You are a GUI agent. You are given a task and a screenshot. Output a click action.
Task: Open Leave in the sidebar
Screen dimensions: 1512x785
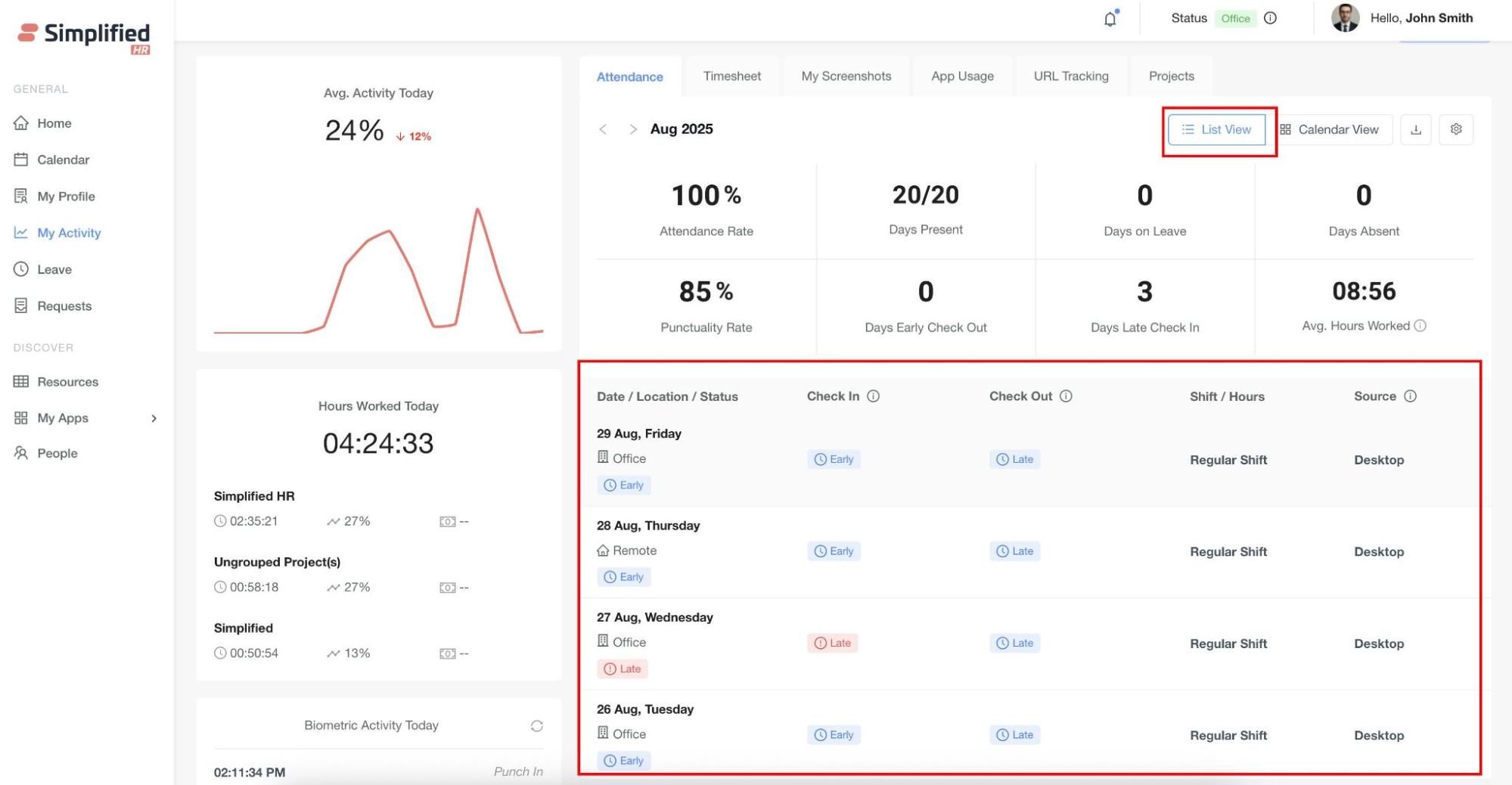coord(54,269)
